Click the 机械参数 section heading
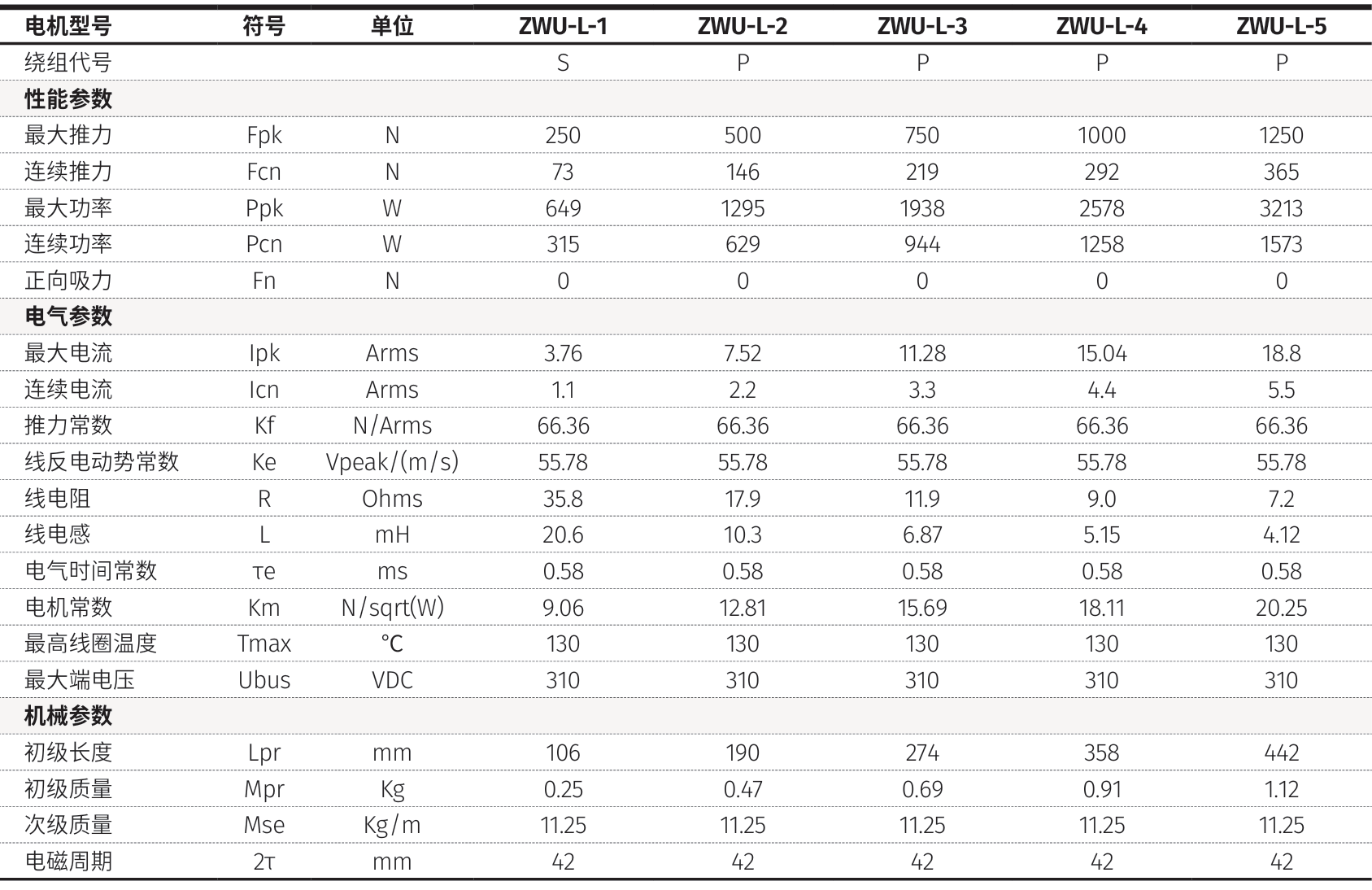 coord(68,716)
